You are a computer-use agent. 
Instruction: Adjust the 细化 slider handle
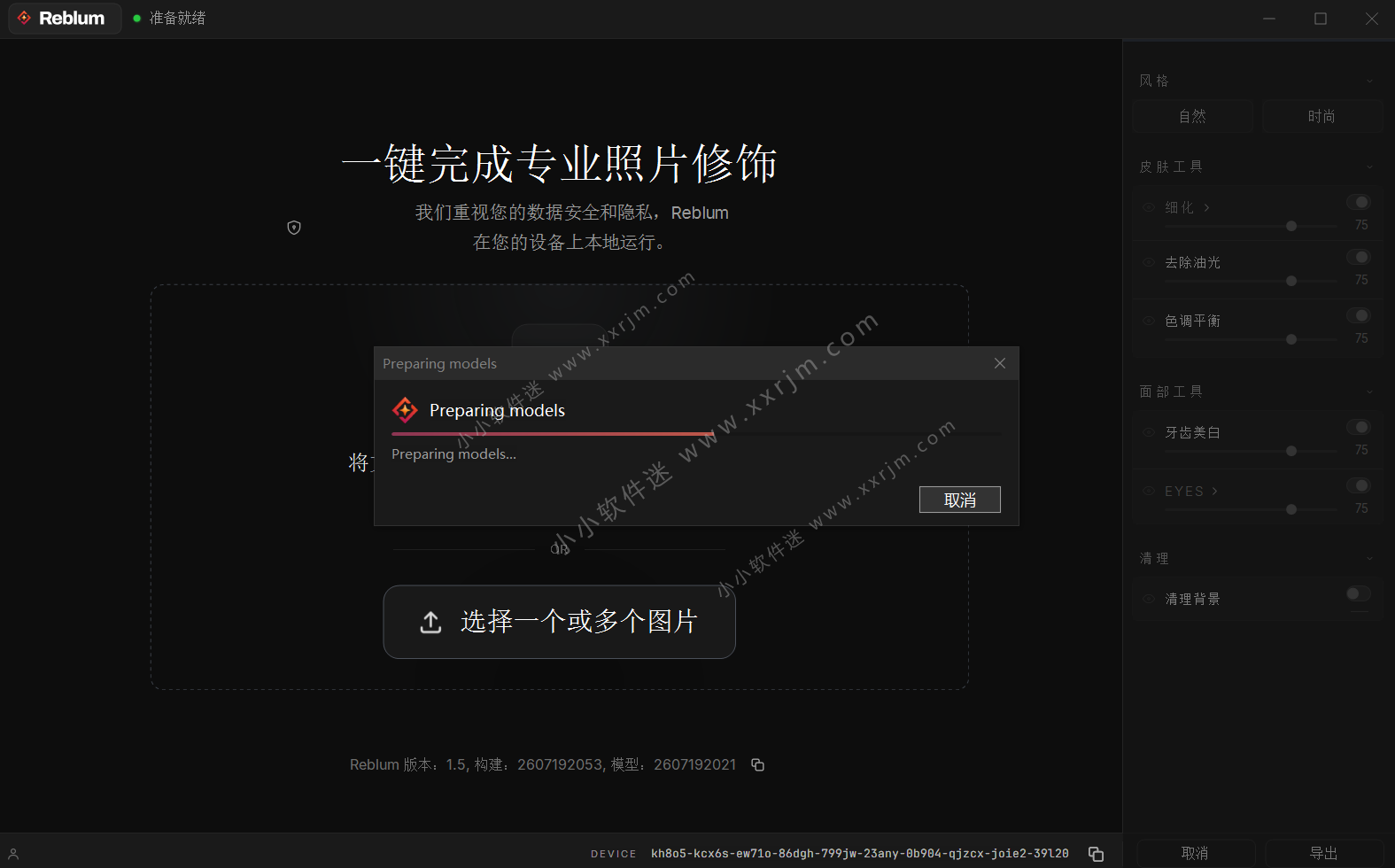(1291, 226)
